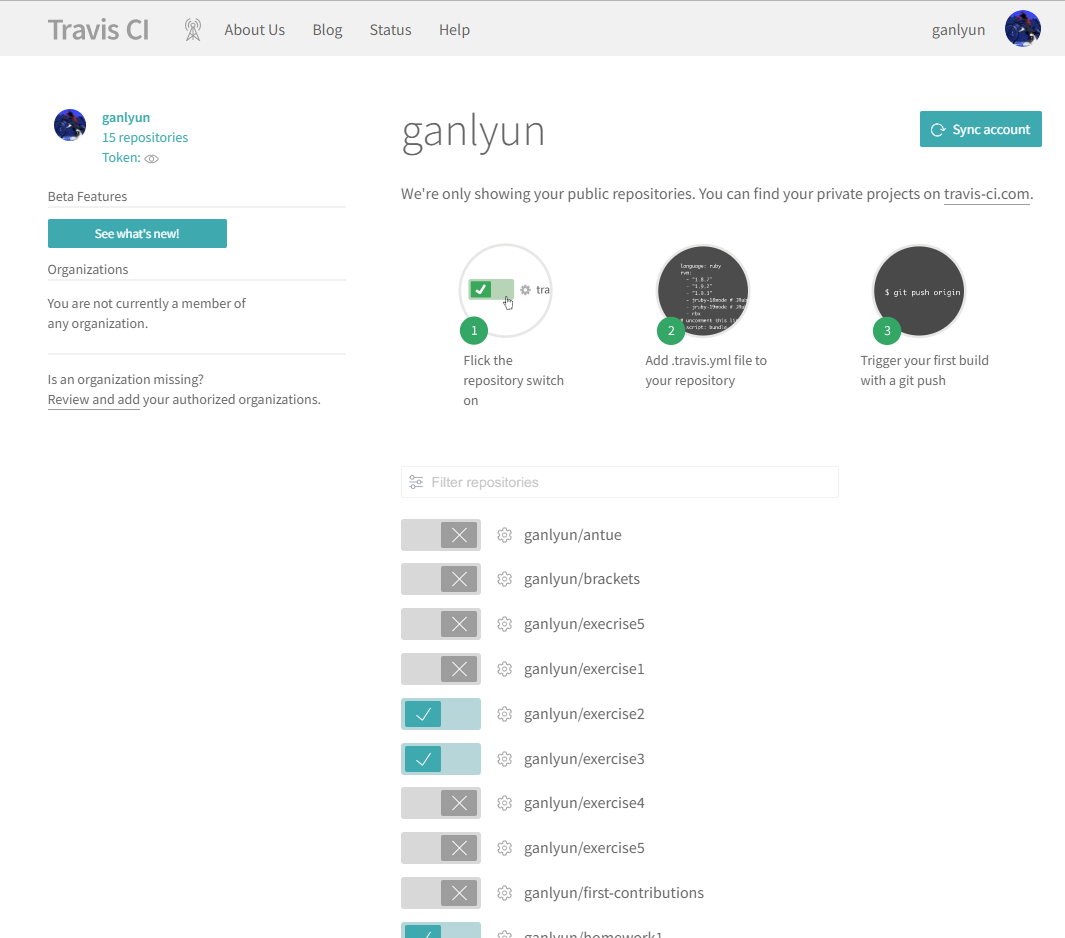The width and height of the screenshot is (1065, 938).
Task: Click the broadcast tower icon in header
Action: click(193, 30)
